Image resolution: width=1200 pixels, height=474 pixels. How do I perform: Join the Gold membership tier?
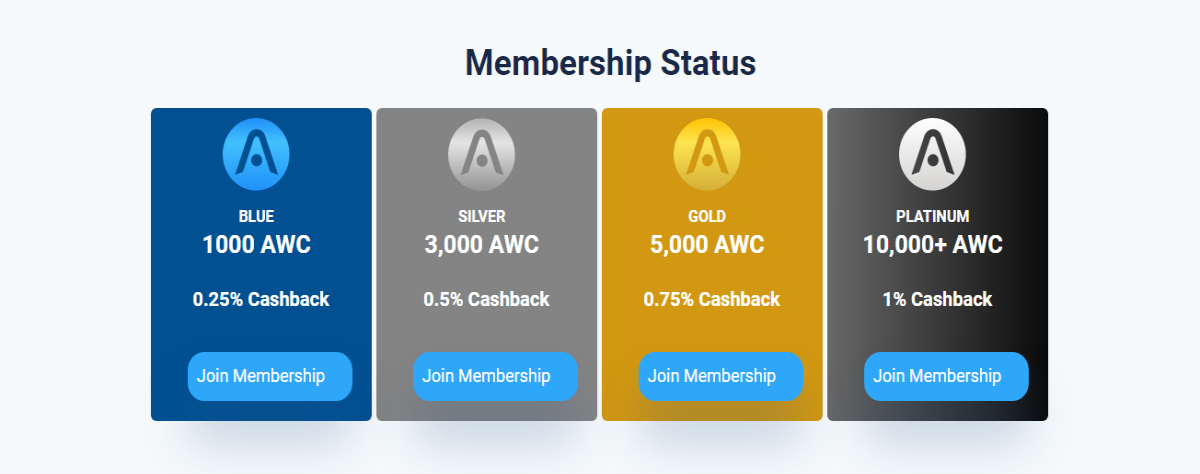721,376
